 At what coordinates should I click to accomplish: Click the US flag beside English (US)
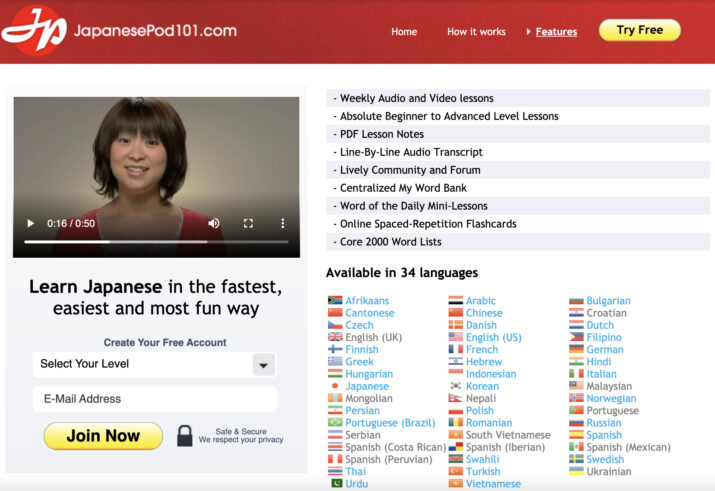tap(456, 337)
